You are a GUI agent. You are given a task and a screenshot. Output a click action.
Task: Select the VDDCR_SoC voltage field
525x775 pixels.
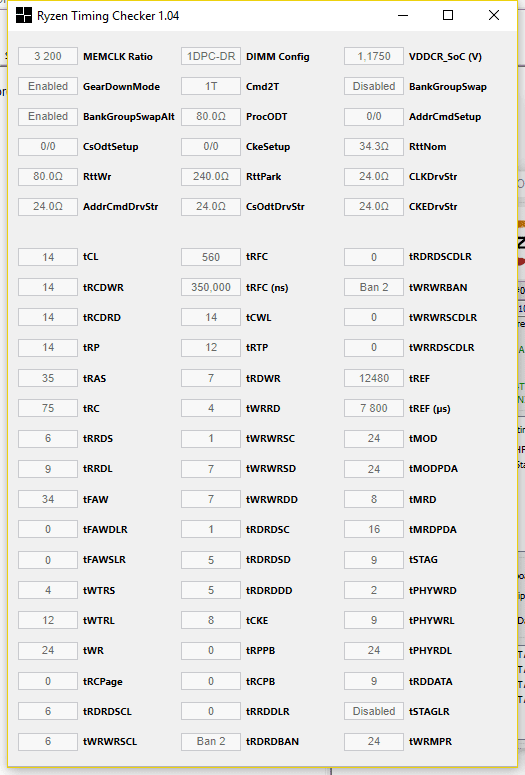tap(374, 56)
